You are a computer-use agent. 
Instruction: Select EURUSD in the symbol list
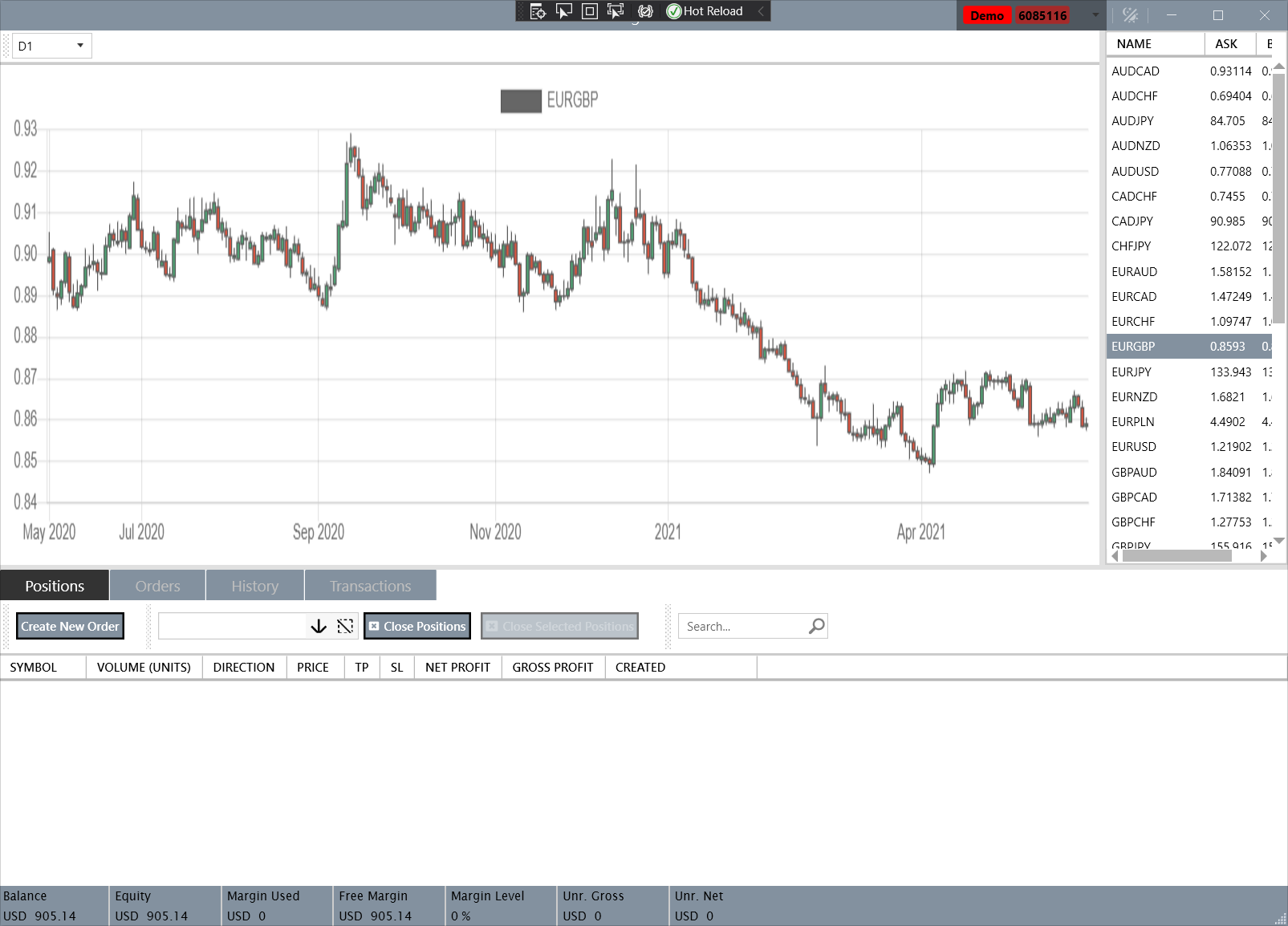click(x=1134, y=447)
